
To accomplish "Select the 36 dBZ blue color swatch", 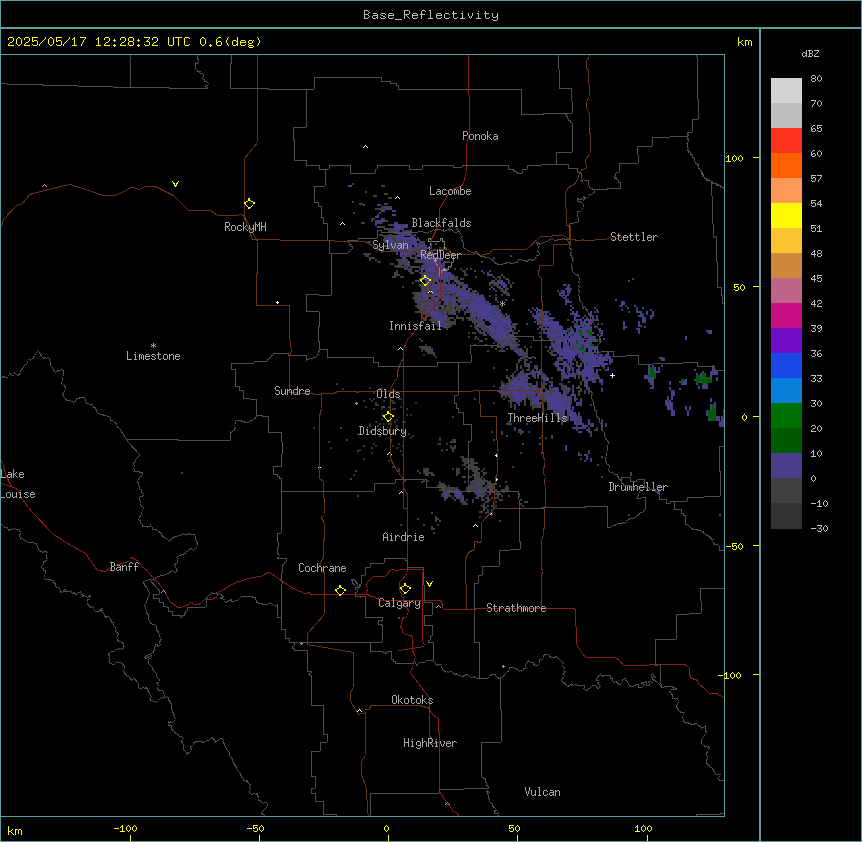I will (x=786, y=365).
